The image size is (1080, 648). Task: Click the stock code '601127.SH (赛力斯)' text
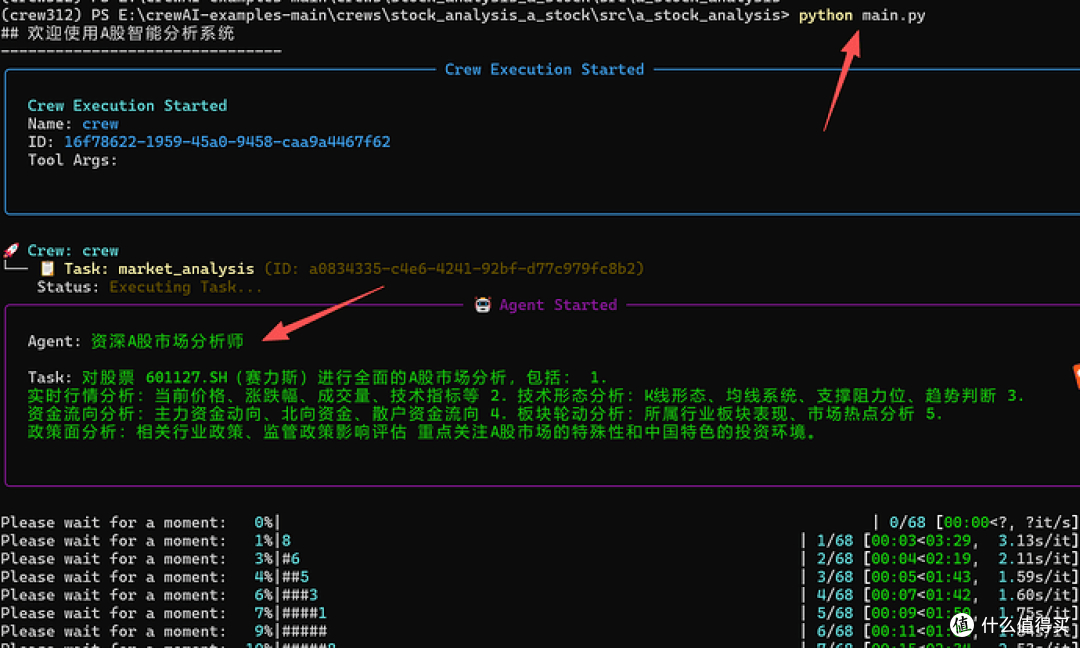(x=227, y=377)
